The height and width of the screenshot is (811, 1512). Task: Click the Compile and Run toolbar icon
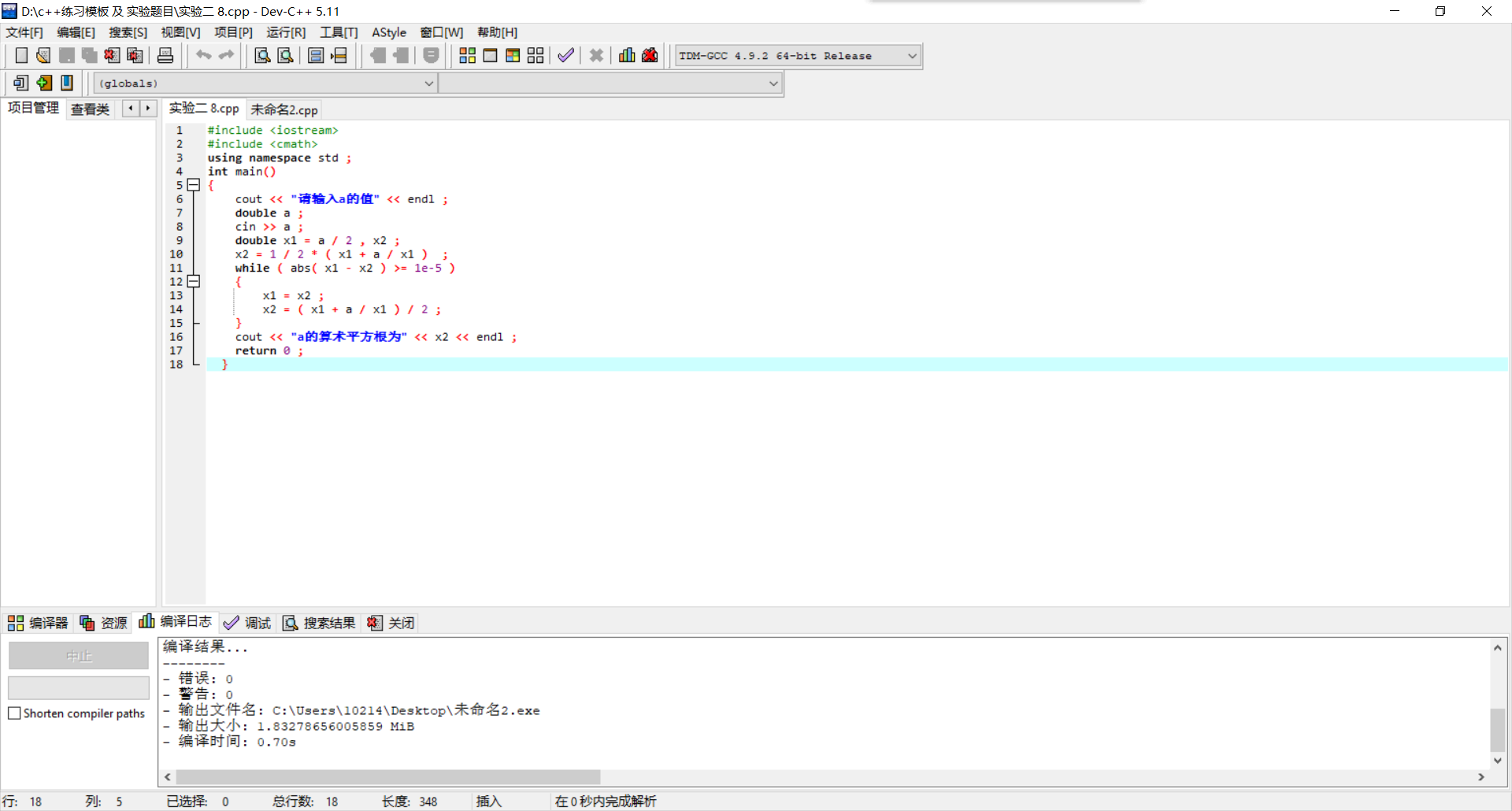(x=513, y=55)
